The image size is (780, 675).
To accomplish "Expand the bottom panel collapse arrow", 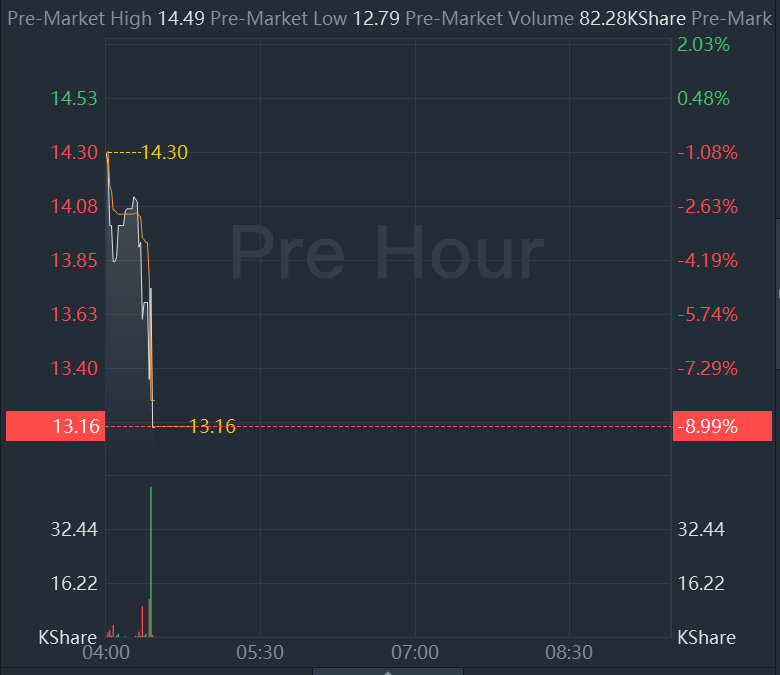I will (388, 672).
